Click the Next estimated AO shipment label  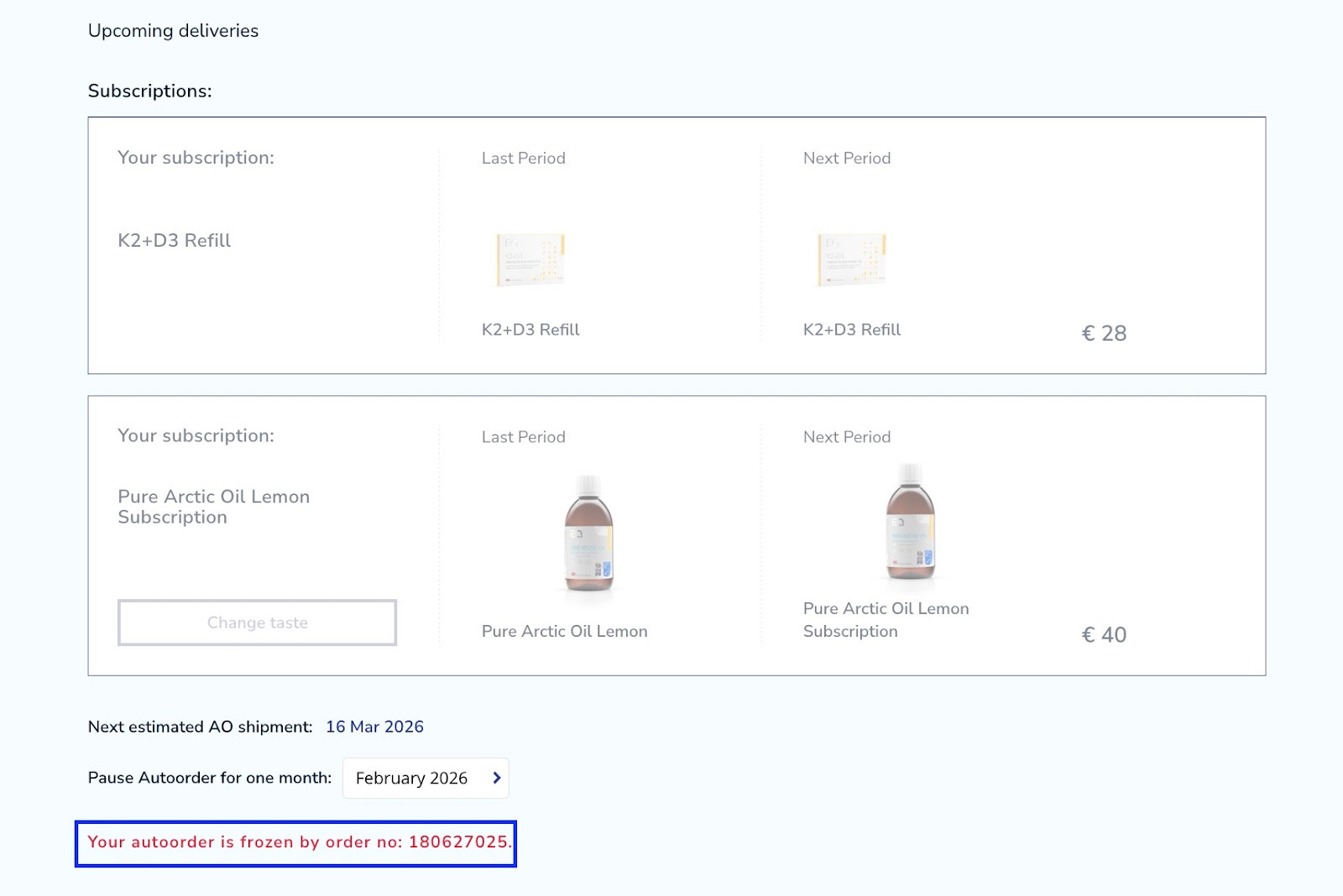pyautogui.click(x=200, y=727)
